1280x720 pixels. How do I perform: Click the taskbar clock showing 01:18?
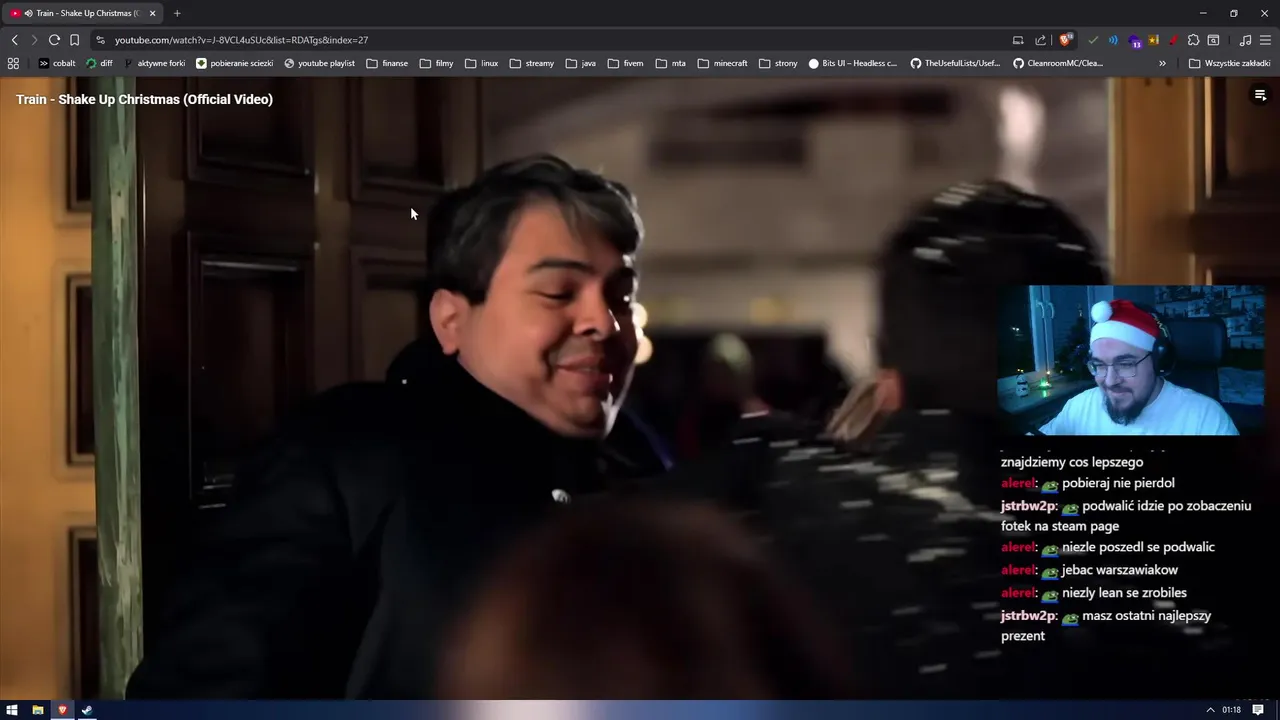(x=1231, y=710)
